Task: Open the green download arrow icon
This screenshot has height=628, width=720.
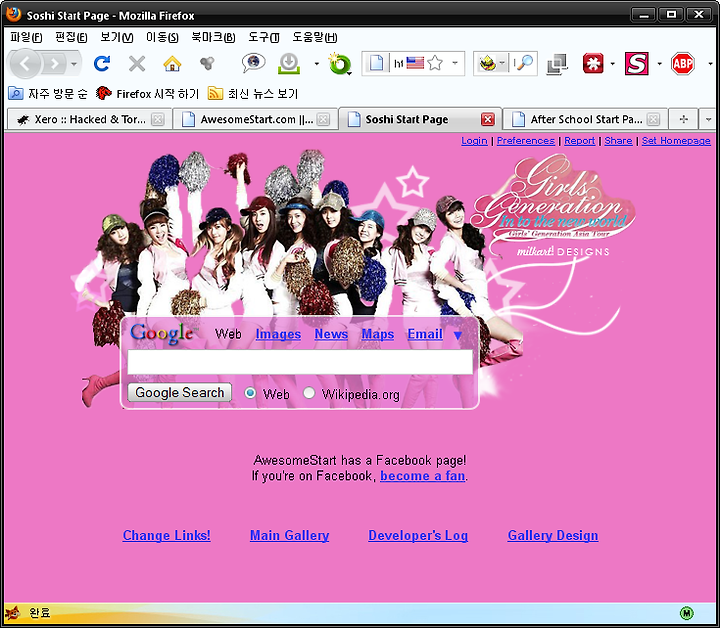Action: pyautogui.click(x=289, y=63)
